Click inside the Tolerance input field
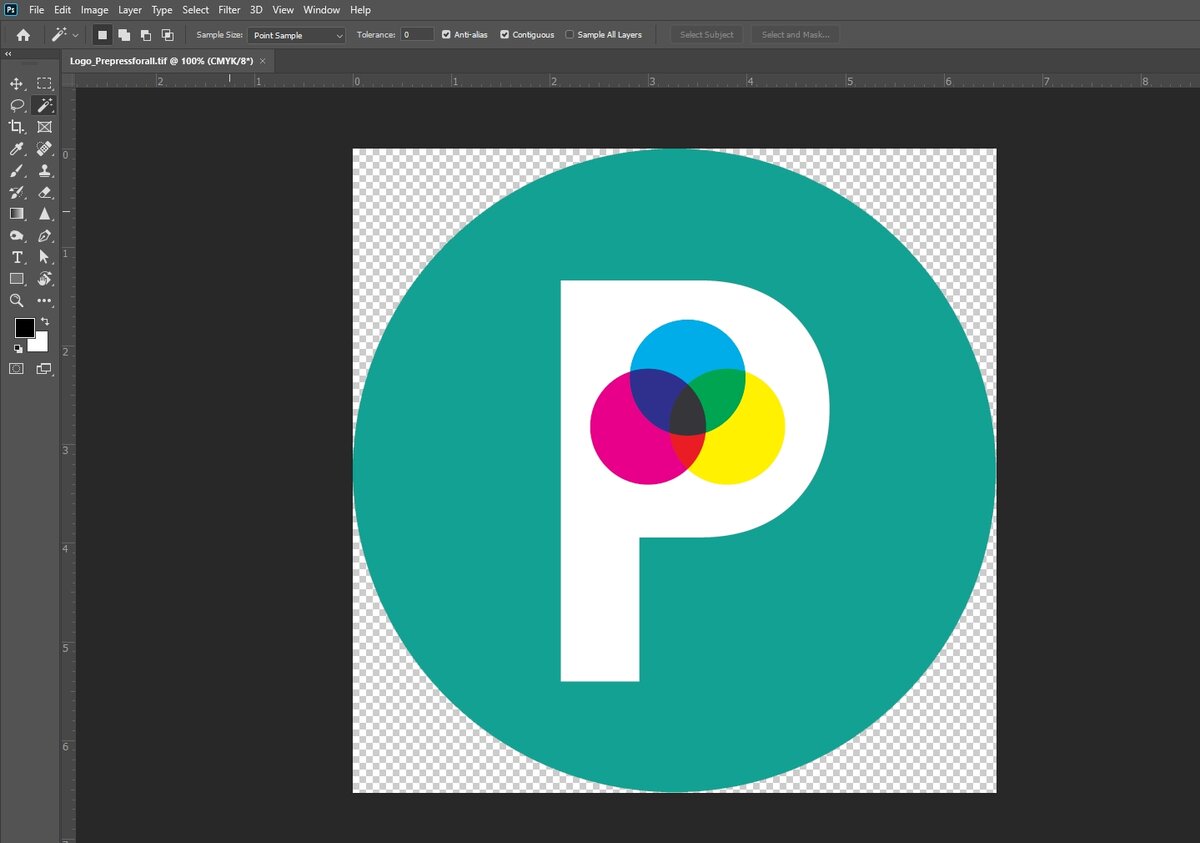Image resolution: width=1200 pixels, height=843 pixels. (416, 34)
